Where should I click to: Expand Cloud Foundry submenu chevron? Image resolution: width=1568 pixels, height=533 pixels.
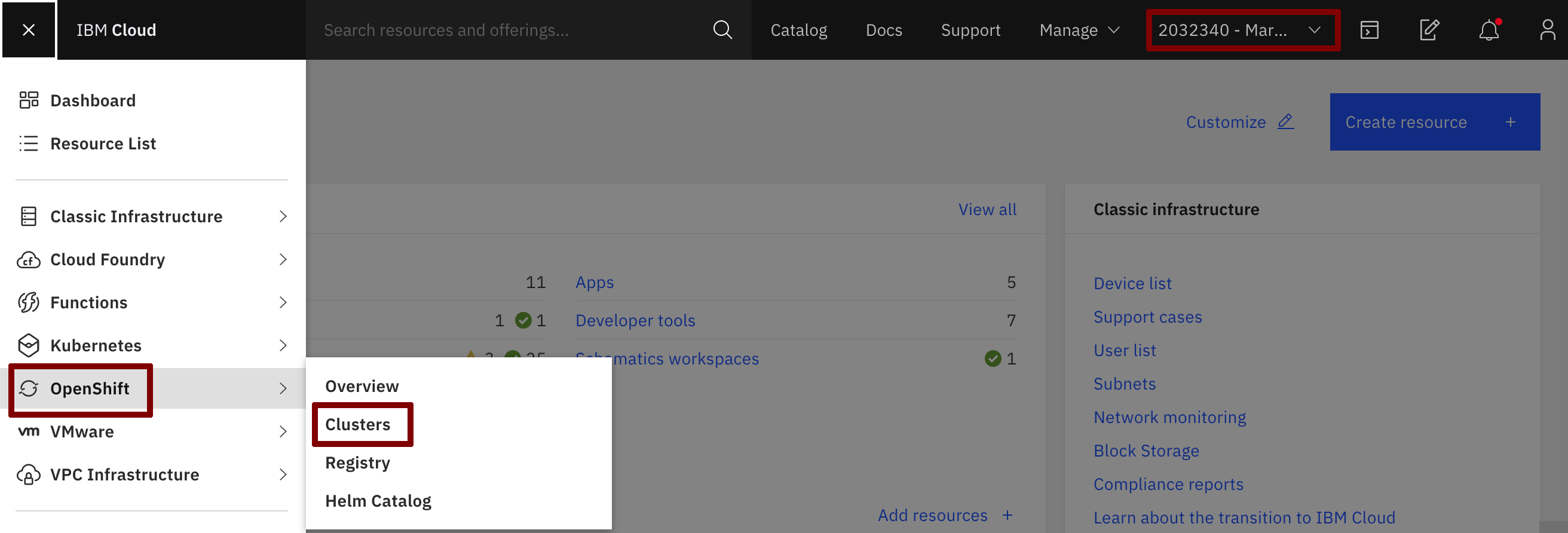coord(283,260)
